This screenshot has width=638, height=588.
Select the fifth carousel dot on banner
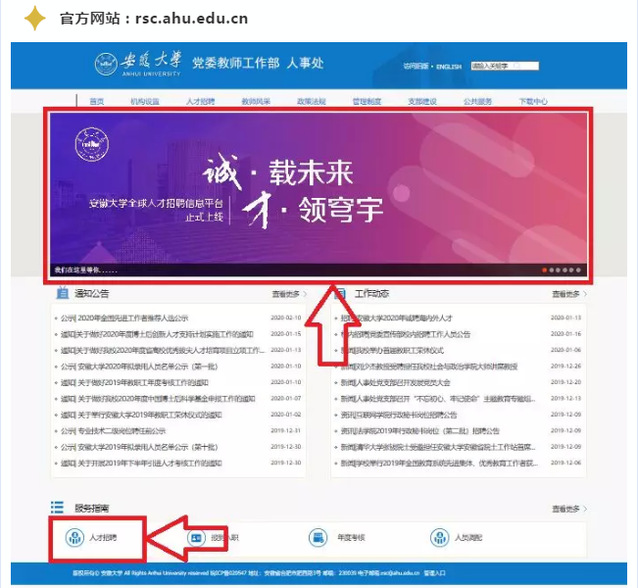(571, 270)
